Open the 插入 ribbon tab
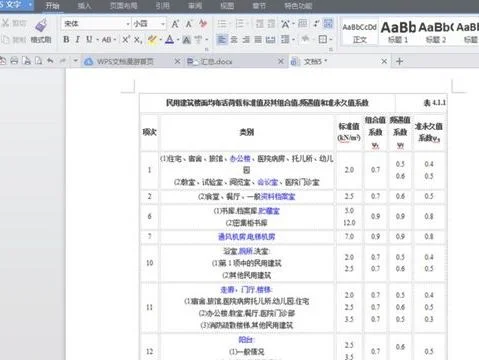 click(x=84, y=6)
